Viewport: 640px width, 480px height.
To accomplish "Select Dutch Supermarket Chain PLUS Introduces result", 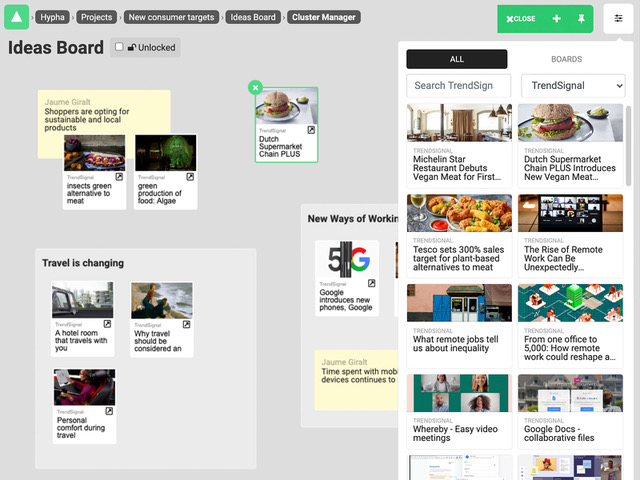I will (570, 146).
